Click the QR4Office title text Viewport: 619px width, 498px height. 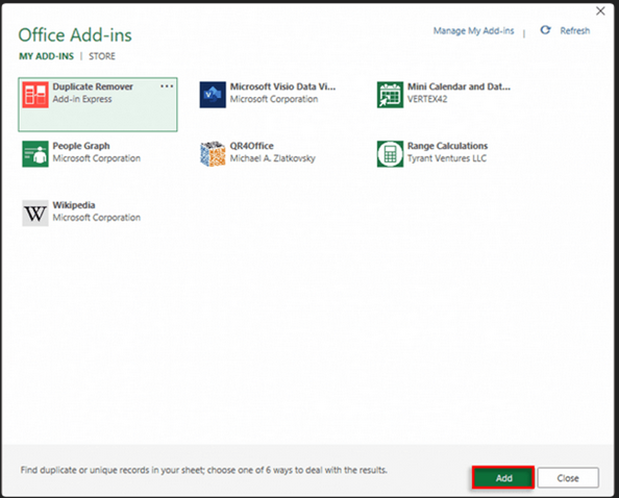[251, 146]
